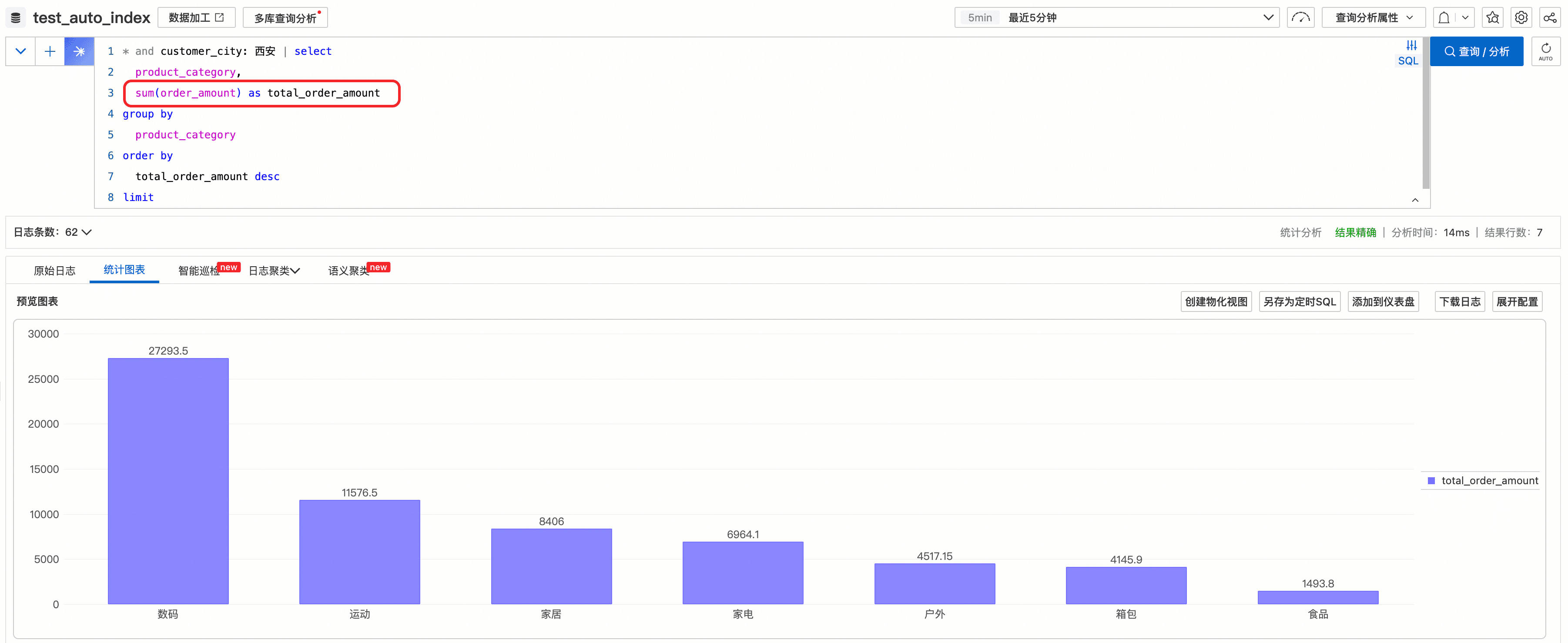
Task: Select the 统计图表 tab
Action: point(124,270)
